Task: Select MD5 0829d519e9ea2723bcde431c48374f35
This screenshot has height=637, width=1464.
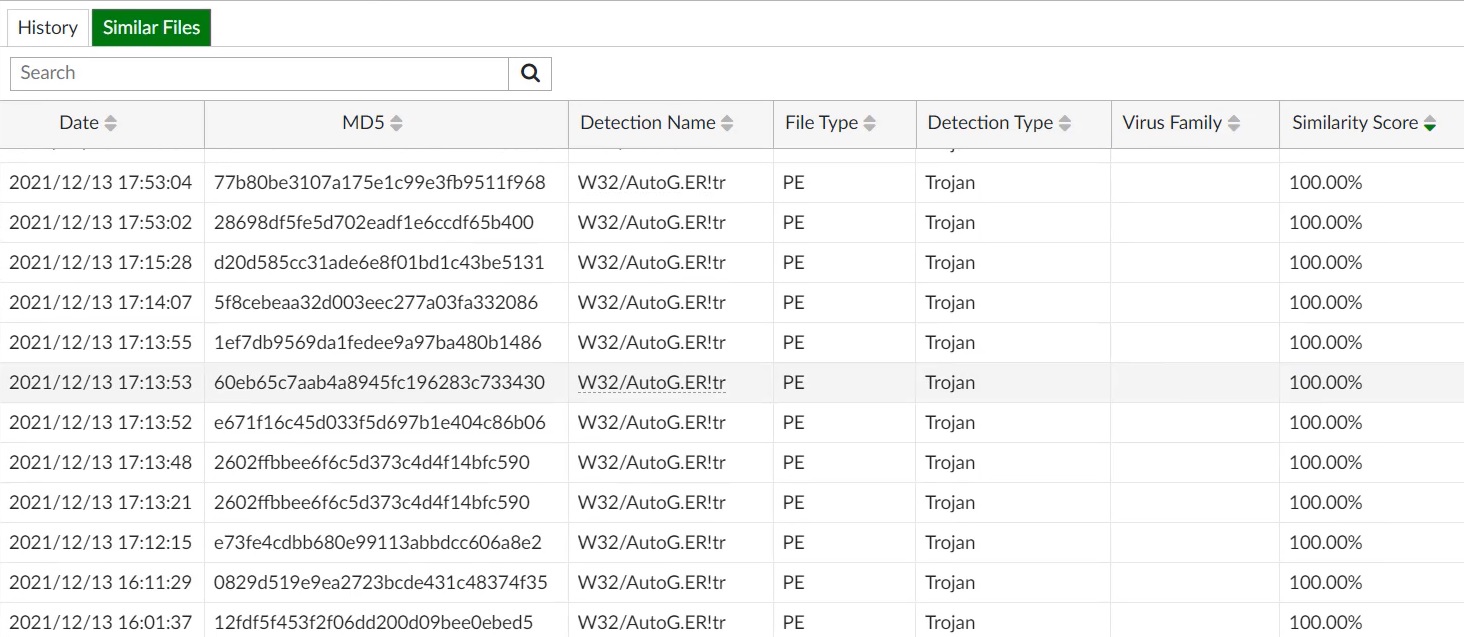Action: point(381,583)
